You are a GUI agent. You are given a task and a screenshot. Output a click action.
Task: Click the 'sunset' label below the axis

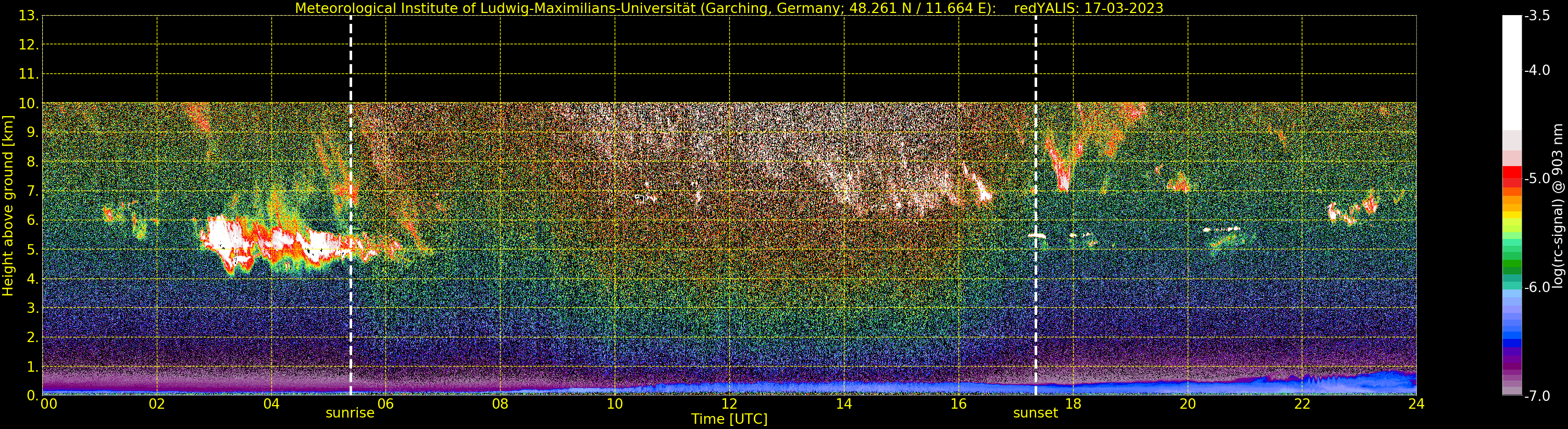(1036, 413)
